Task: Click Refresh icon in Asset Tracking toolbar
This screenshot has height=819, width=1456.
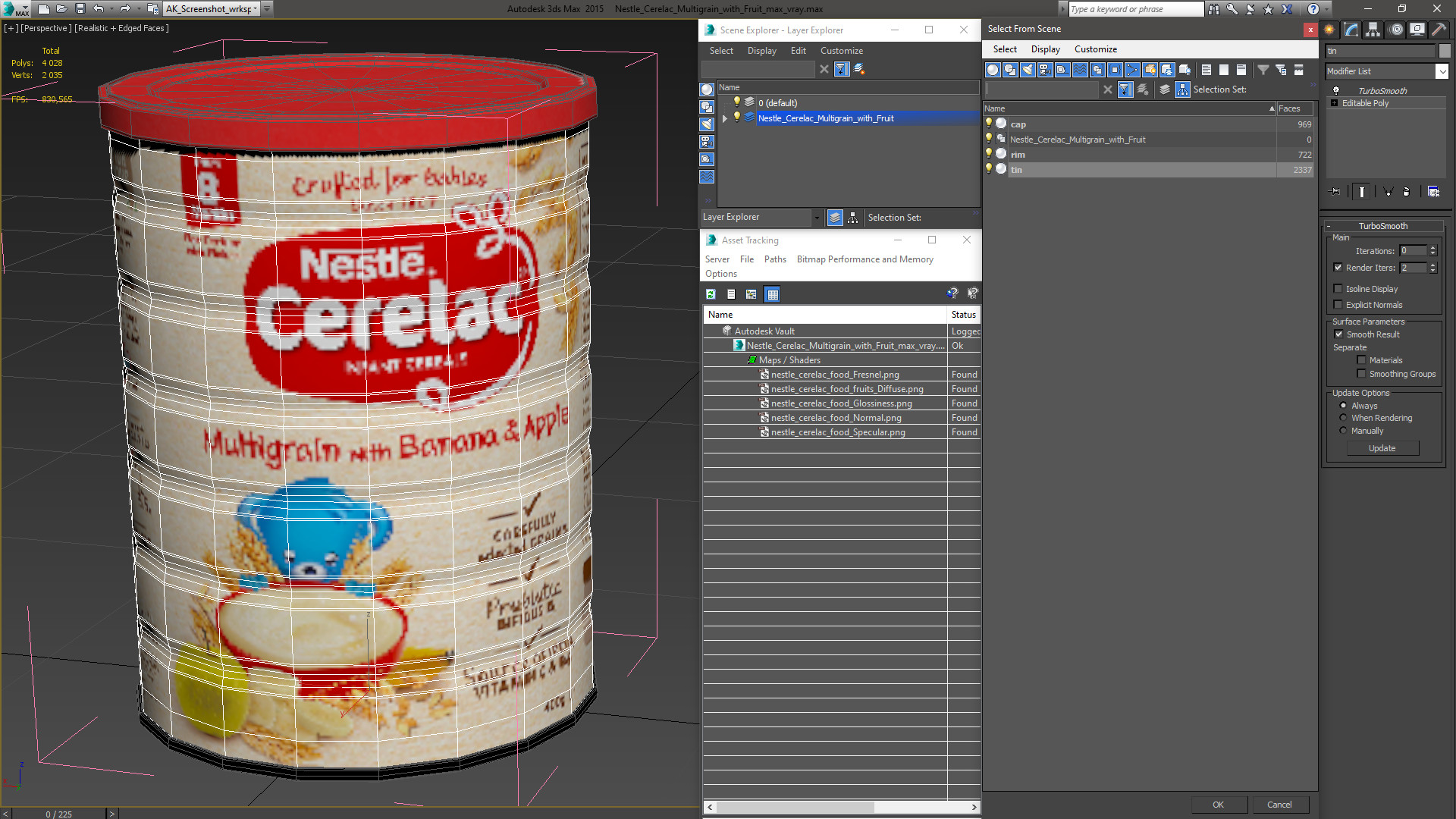Action: 711,294
